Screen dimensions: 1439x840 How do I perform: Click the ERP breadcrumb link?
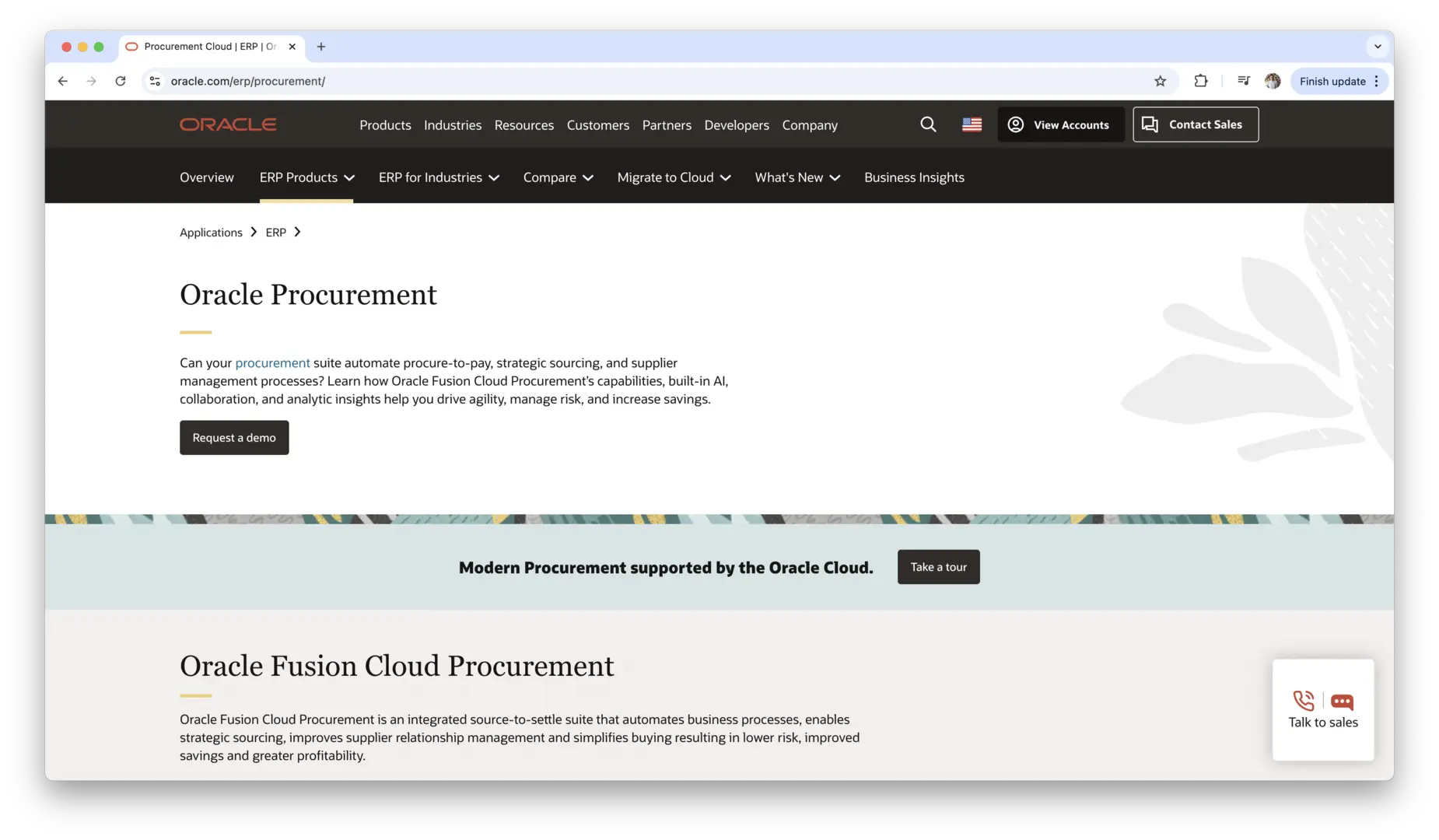(276, 233)
